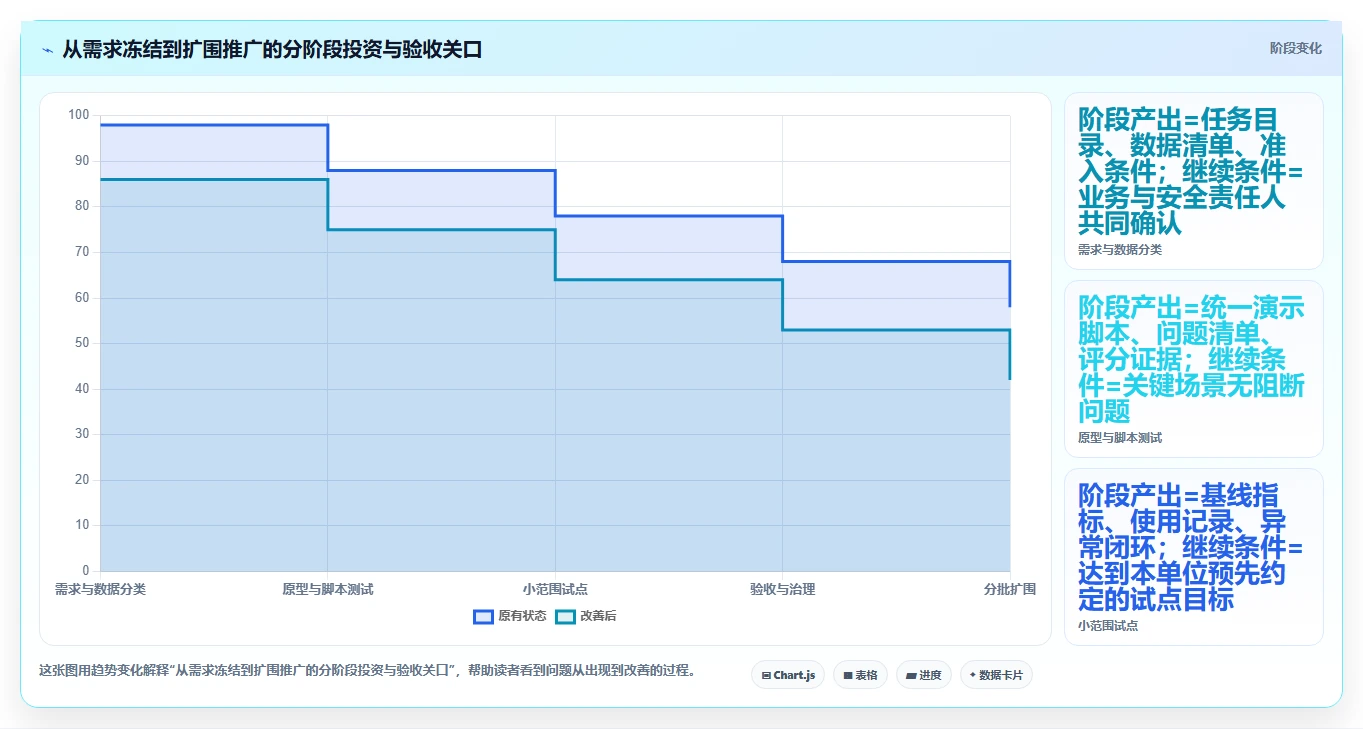The width and height of the screenshot is (1363, 729).
Task: Click the 0 y-axis value
Action: coord(85,571)
